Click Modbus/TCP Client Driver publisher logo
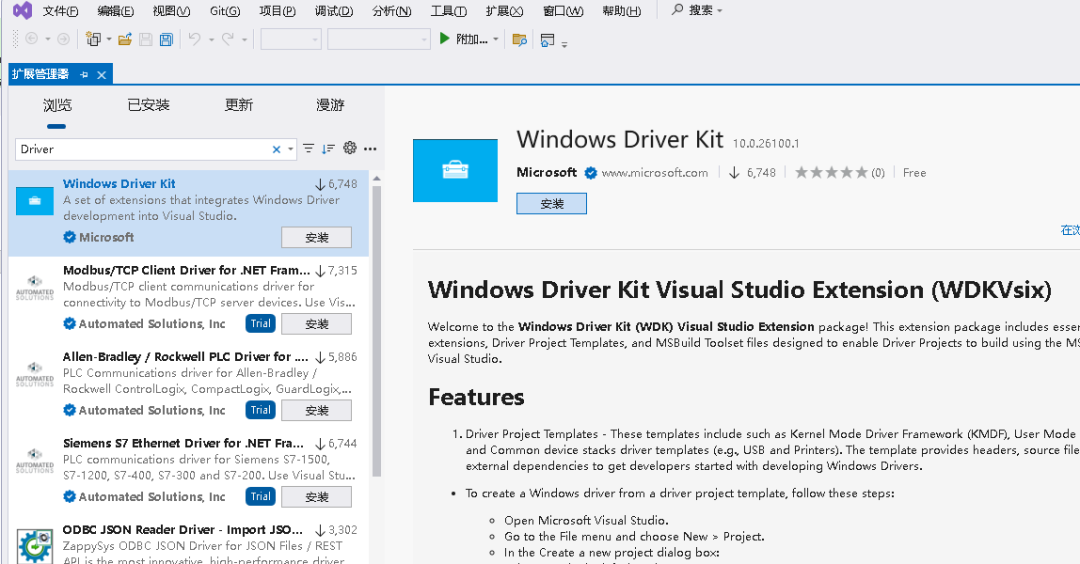The height and width of the screenshot is (564, 1080). pos(34,287)
